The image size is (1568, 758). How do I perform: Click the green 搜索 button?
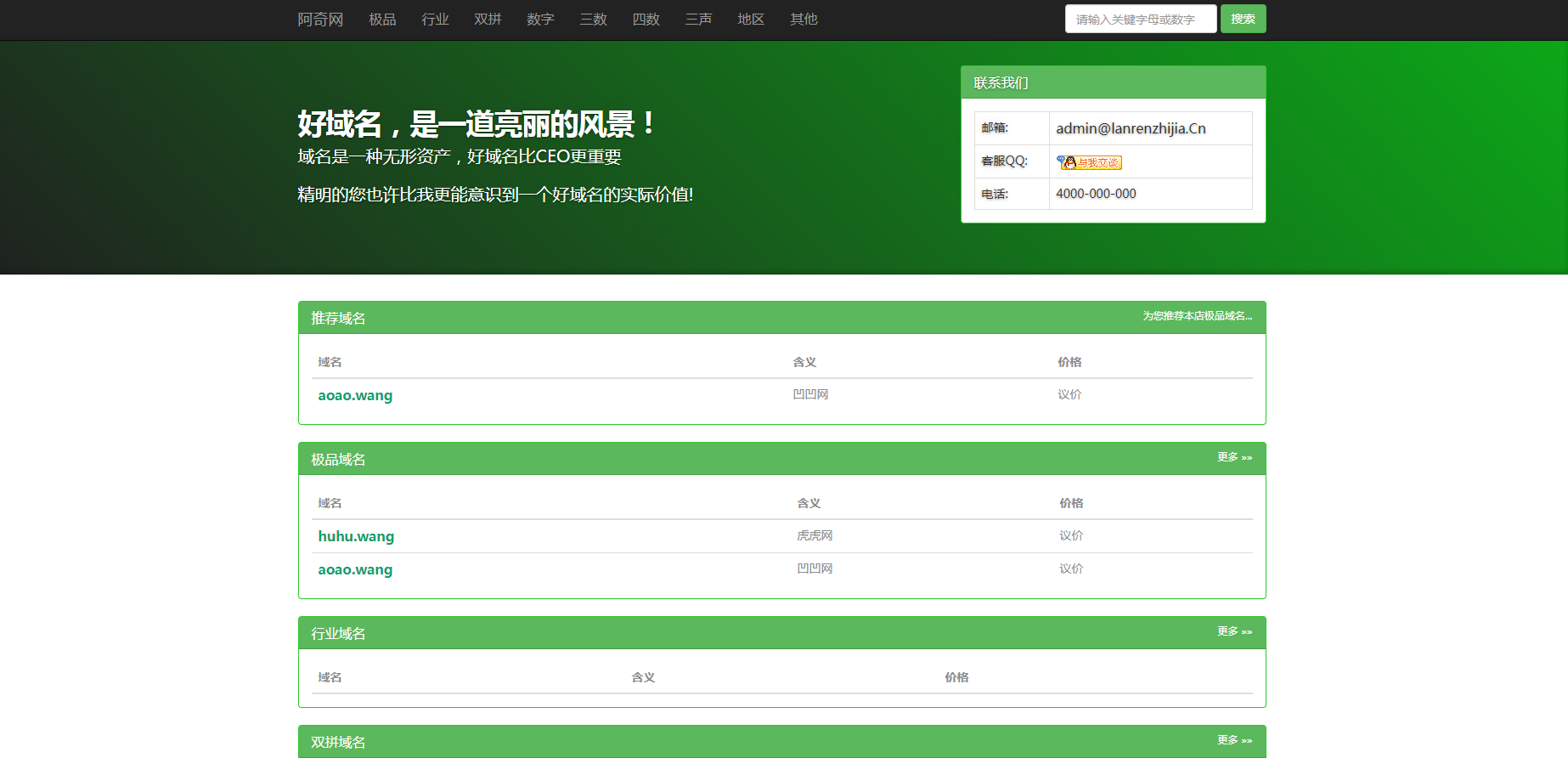1243,19
